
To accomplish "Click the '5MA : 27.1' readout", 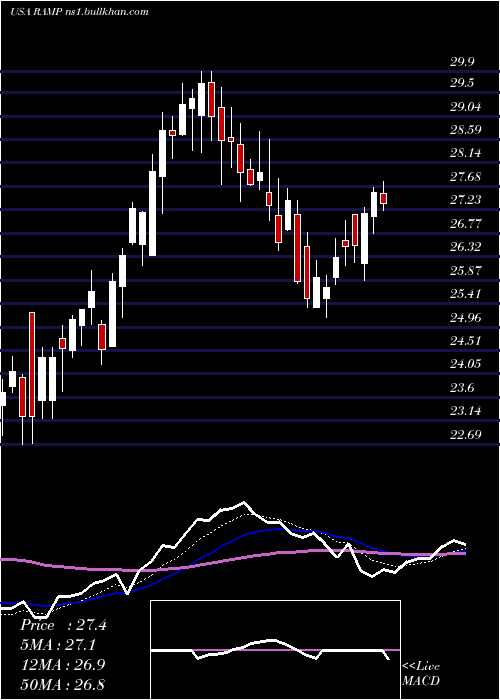I will (58, 645).
